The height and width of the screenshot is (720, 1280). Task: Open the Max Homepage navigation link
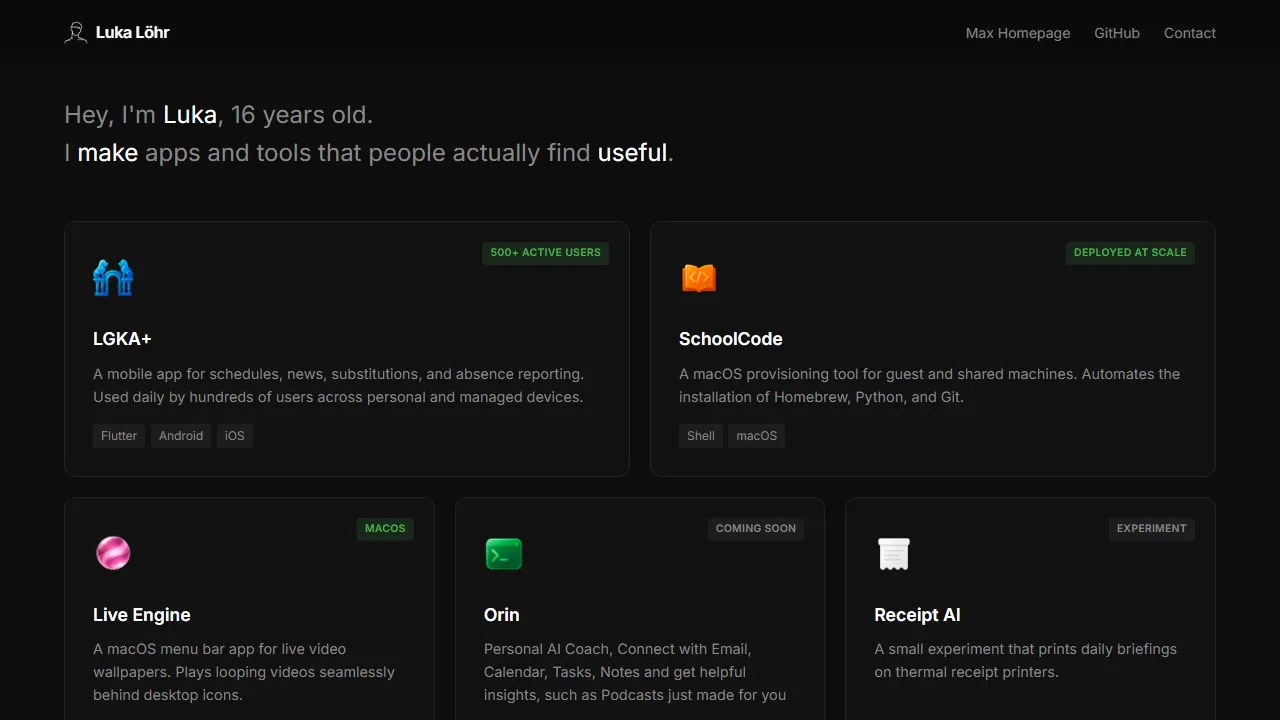(1017, 33)
